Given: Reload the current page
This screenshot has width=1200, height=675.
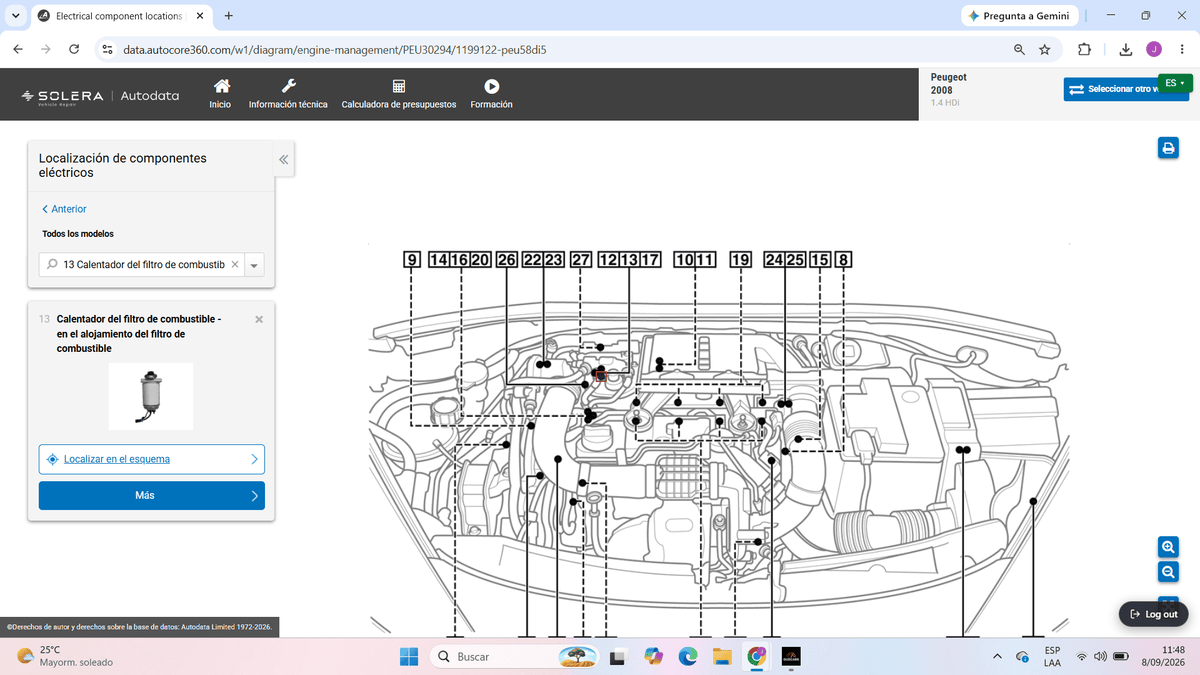Looking at the screenshot, I should [74, 50].
